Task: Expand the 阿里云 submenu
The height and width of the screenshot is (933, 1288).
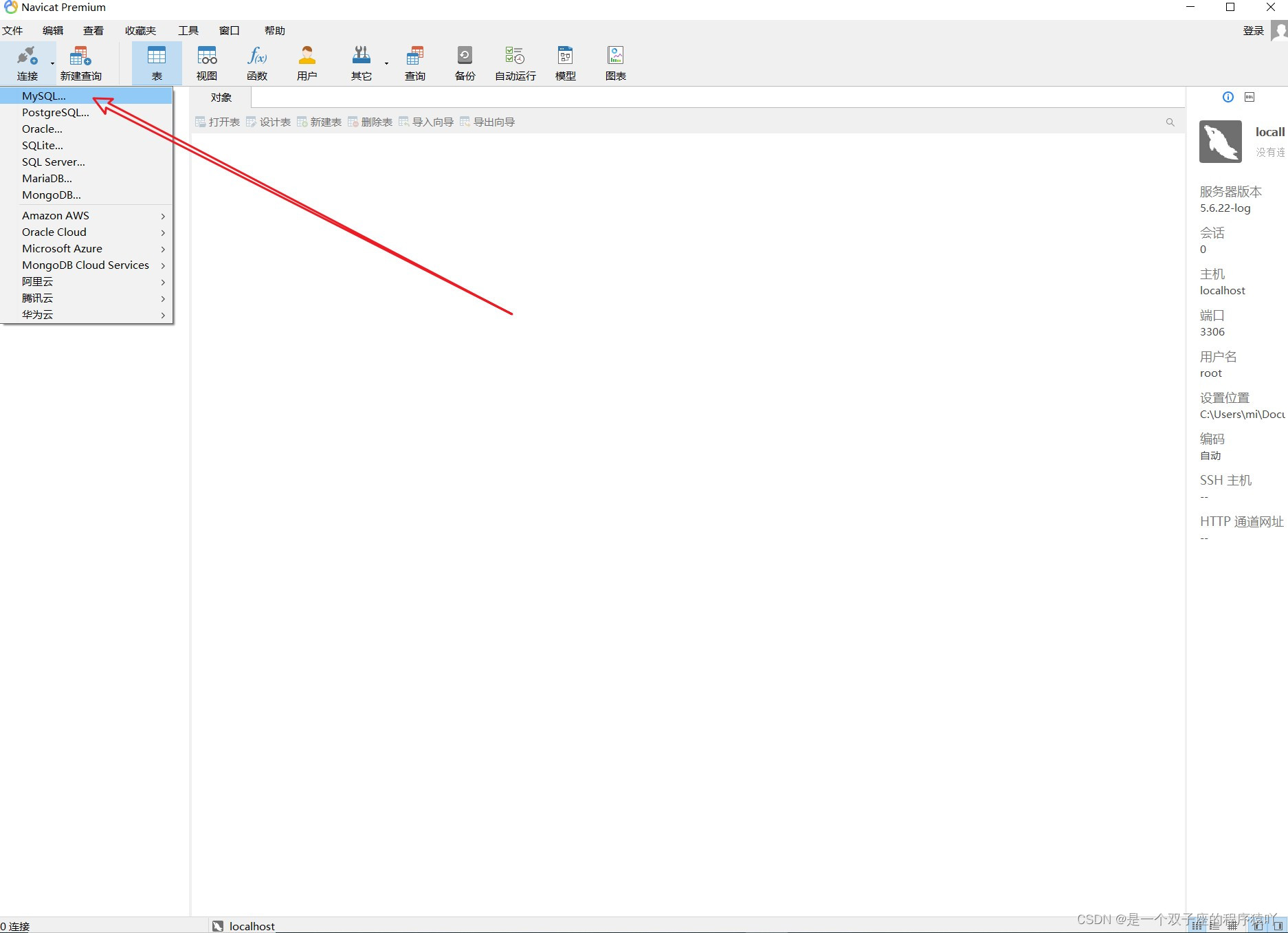Action: [x=87, y=281]
